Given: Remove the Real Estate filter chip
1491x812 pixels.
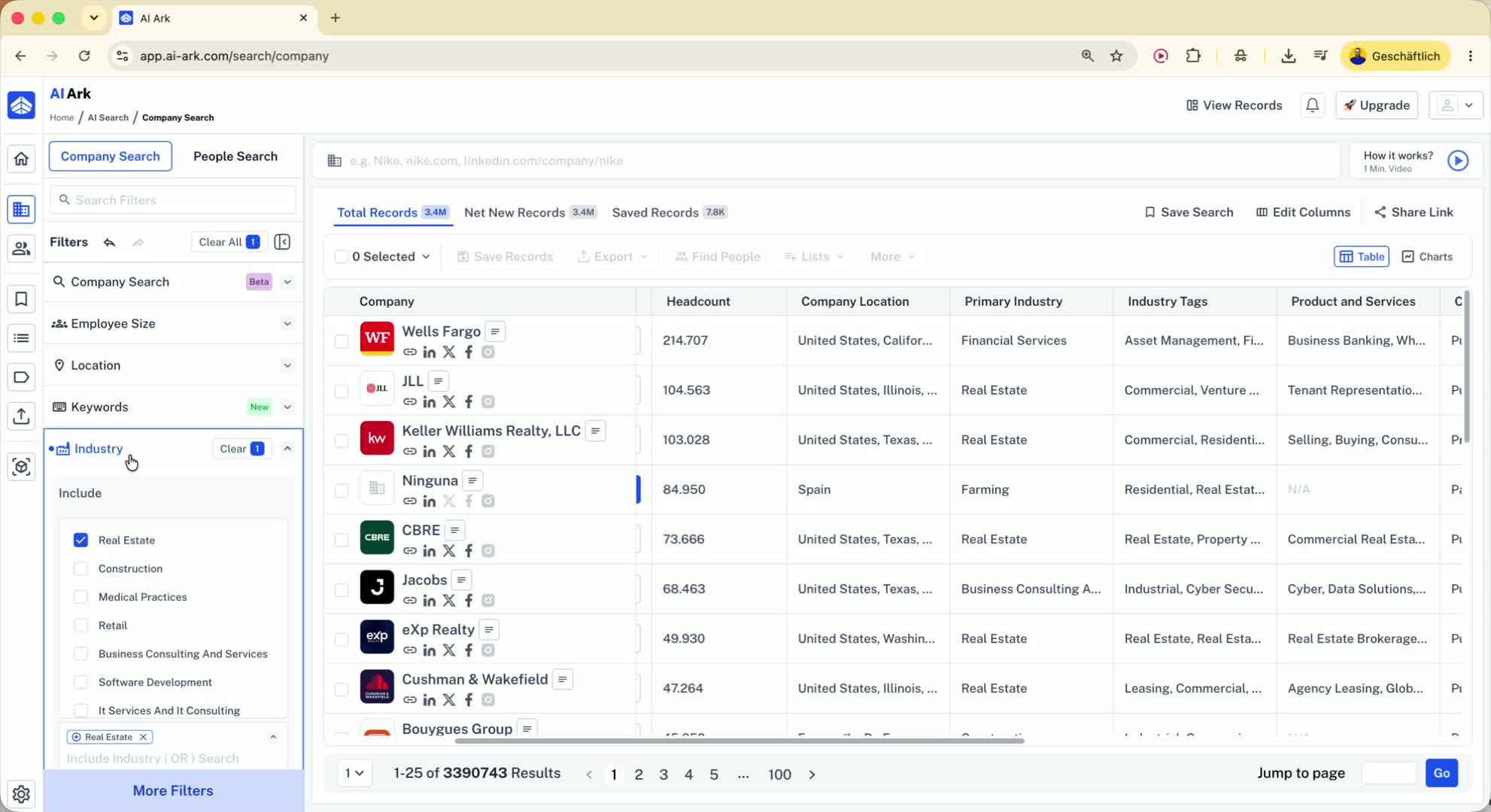Looking at the screenshot, I should [x=143, y=738].
